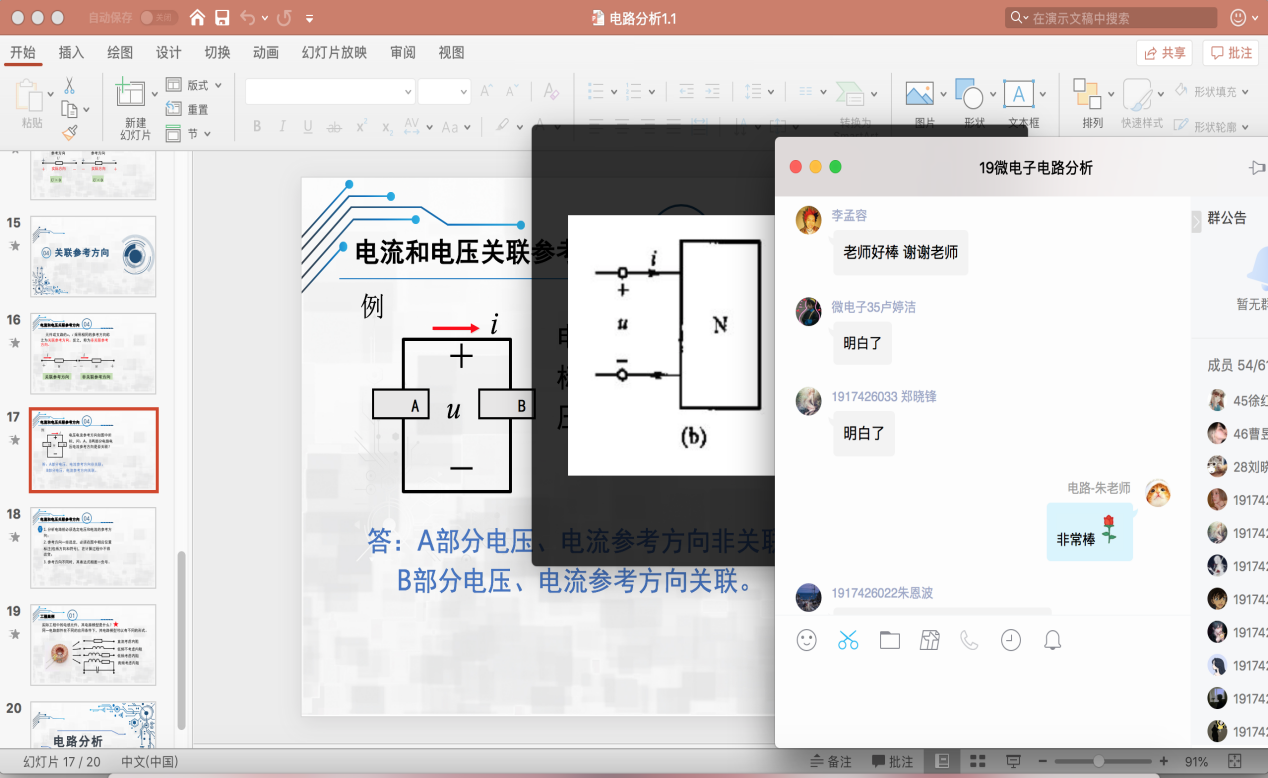
Task: Click the format painter brush icon
Action: [69, 132]
